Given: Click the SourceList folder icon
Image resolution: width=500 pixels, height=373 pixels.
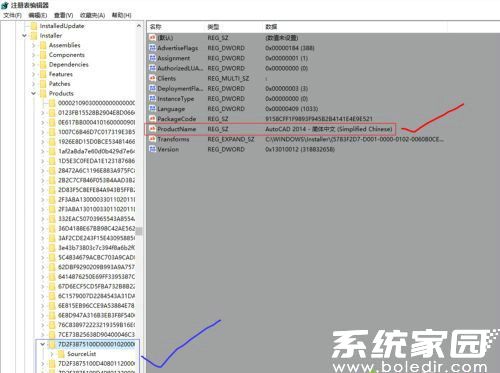Looking at the screenshot, I should coord(61,354).
